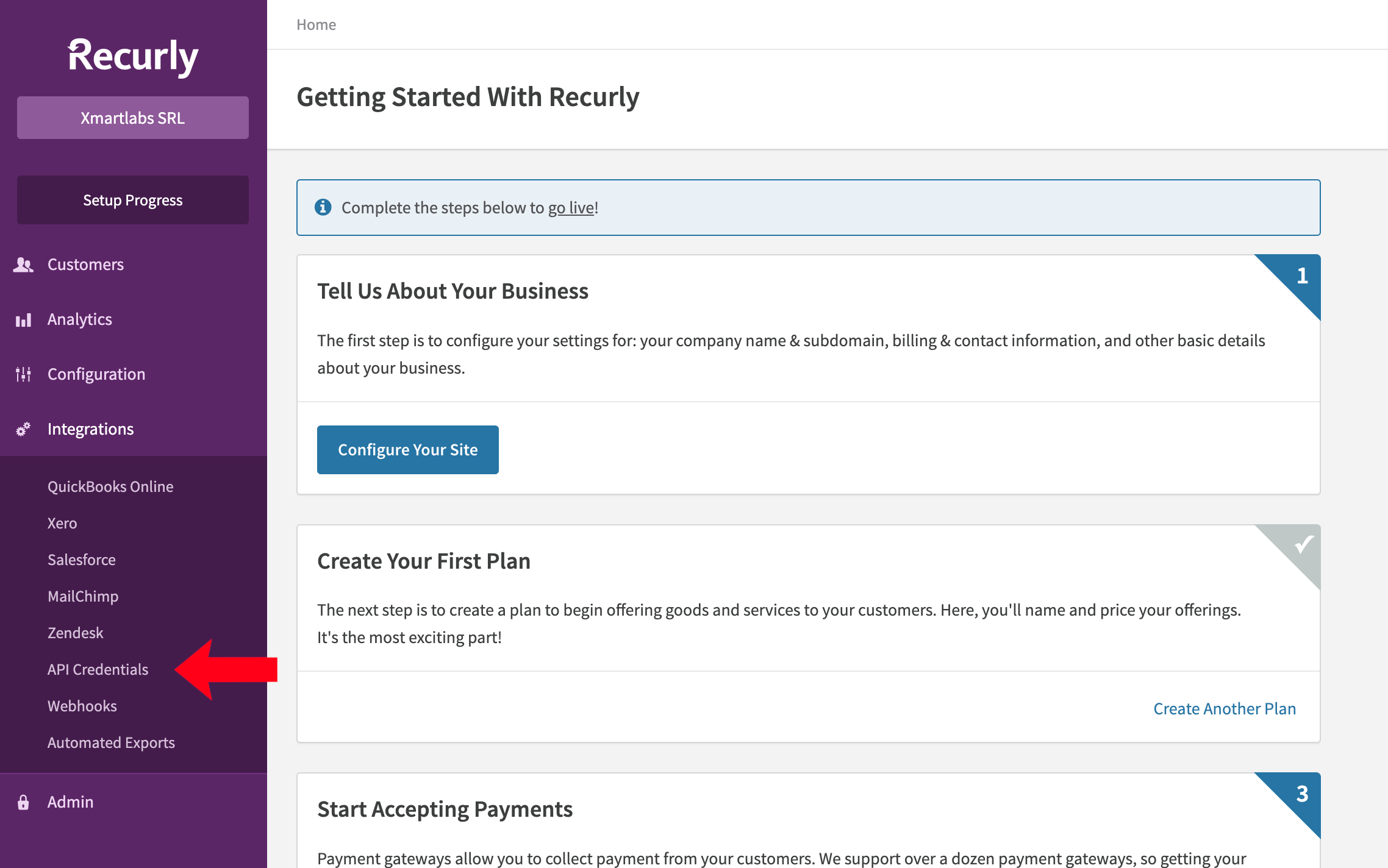Click the Admin lock icon
Screen dimensions: 1388x868
tap(23, 802)
